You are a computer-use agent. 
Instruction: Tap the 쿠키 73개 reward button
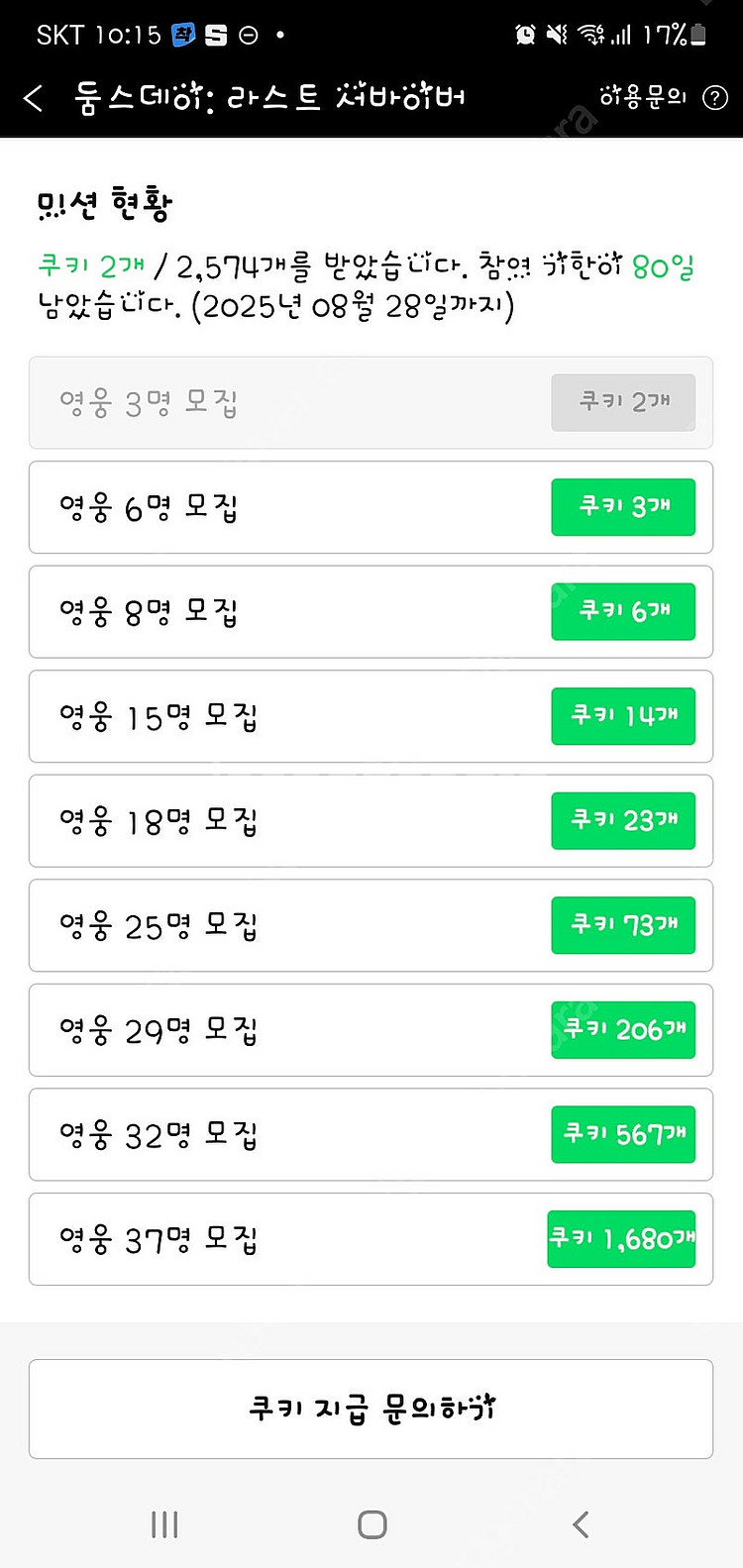[x=623, y=925]
